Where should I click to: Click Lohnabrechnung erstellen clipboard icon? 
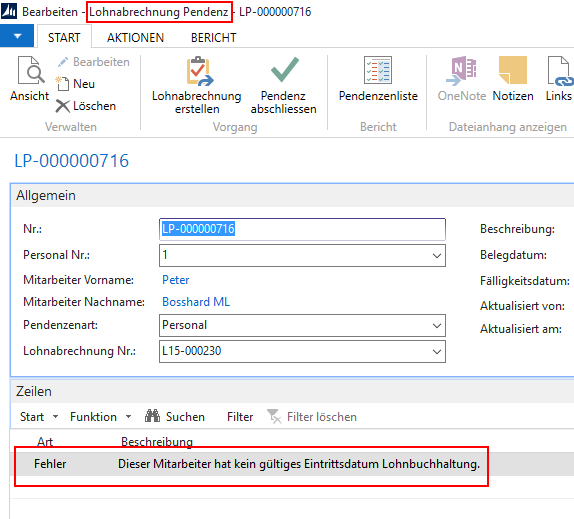[200, 71]
